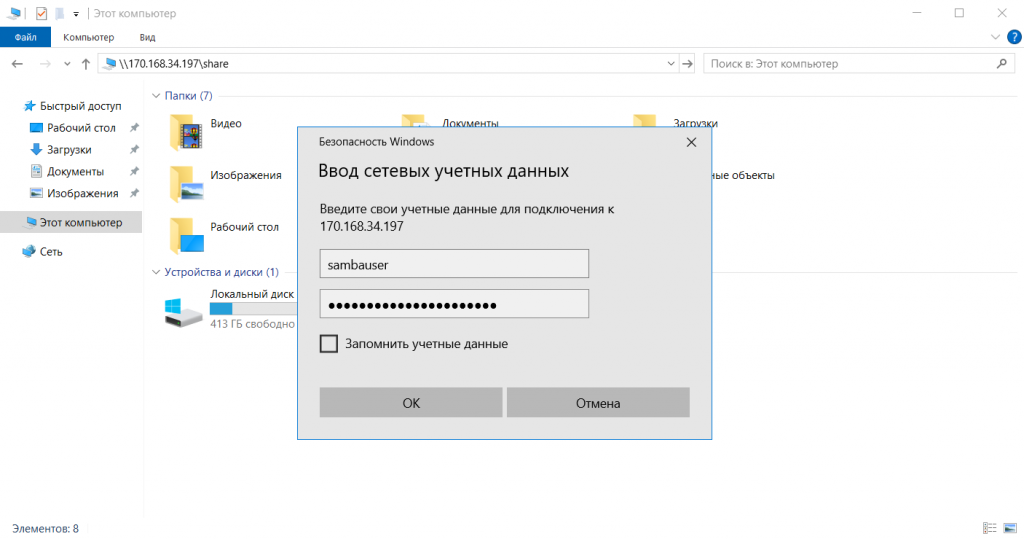Select Этот компьютер in navigation pane
This screenshot has width=1024, height=539.
[x=71, y=222]
